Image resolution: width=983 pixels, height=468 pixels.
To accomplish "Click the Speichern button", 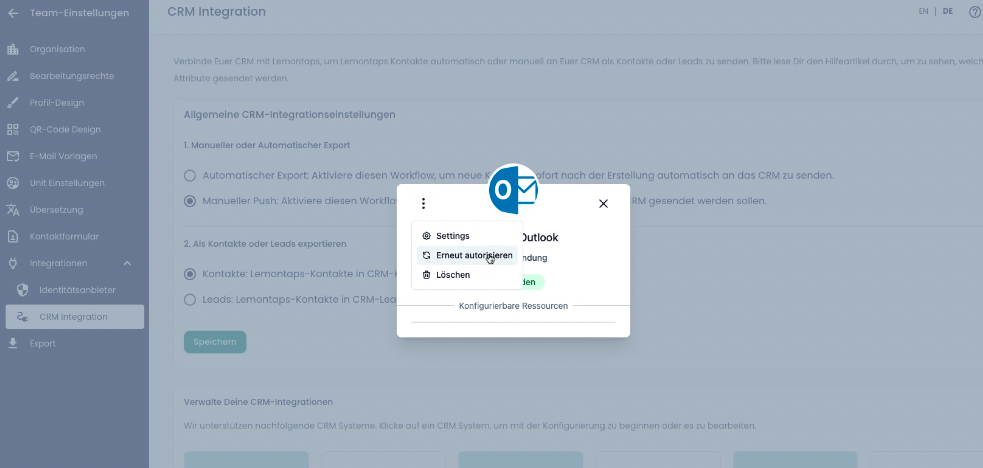I will coord(215,342).
